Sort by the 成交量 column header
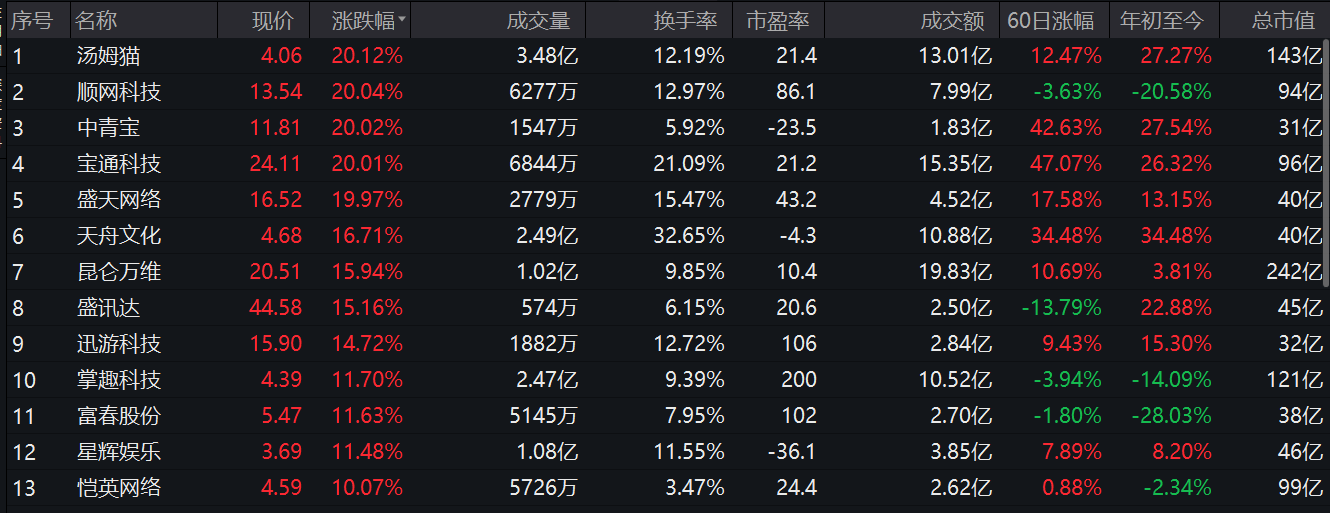1330x513 pixels. pyautogui.click(x=538, y=20)
